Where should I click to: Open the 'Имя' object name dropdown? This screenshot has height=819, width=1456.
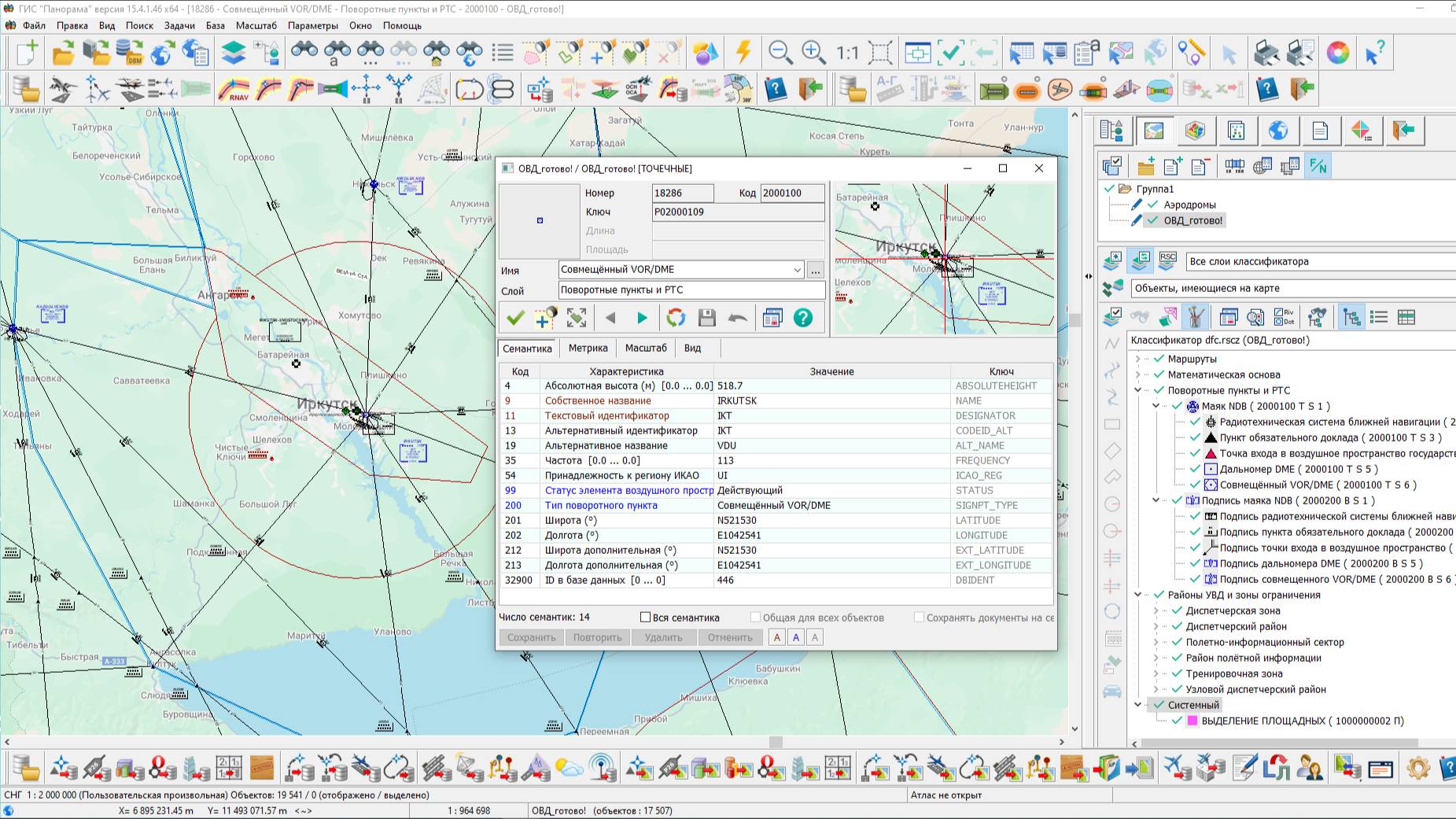797,270
